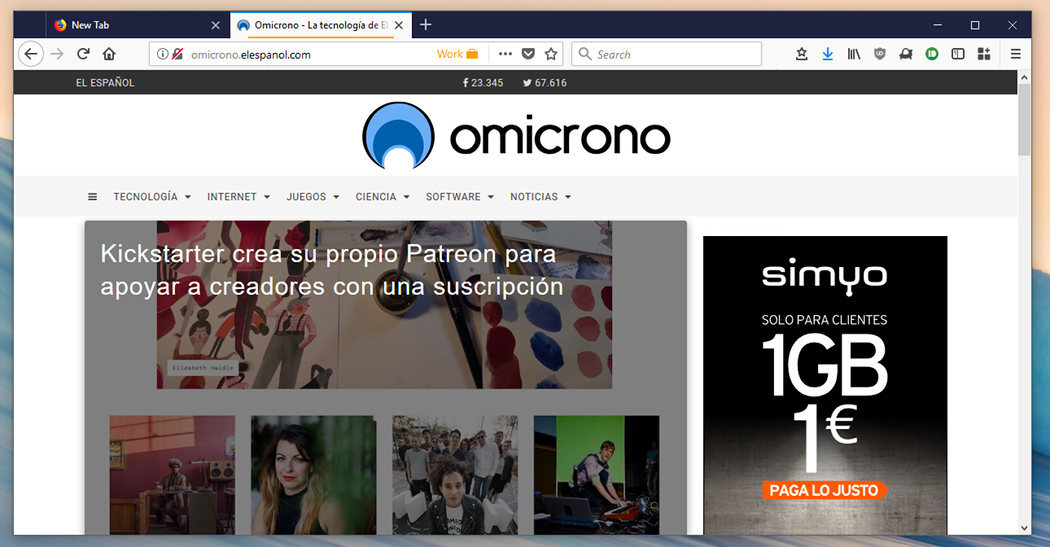Viewport: 1050px width, 547px height.
Task: Click the PAGA LO JUSTO ad button
Action: tap(824, 490)
